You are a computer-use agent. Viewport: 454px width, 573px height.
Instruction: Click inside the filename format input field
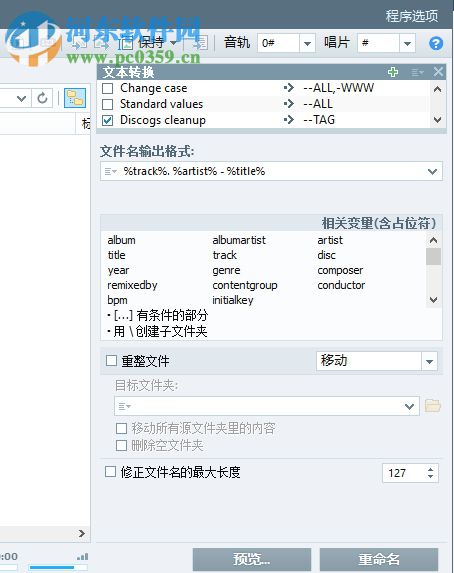pos(271,171)
